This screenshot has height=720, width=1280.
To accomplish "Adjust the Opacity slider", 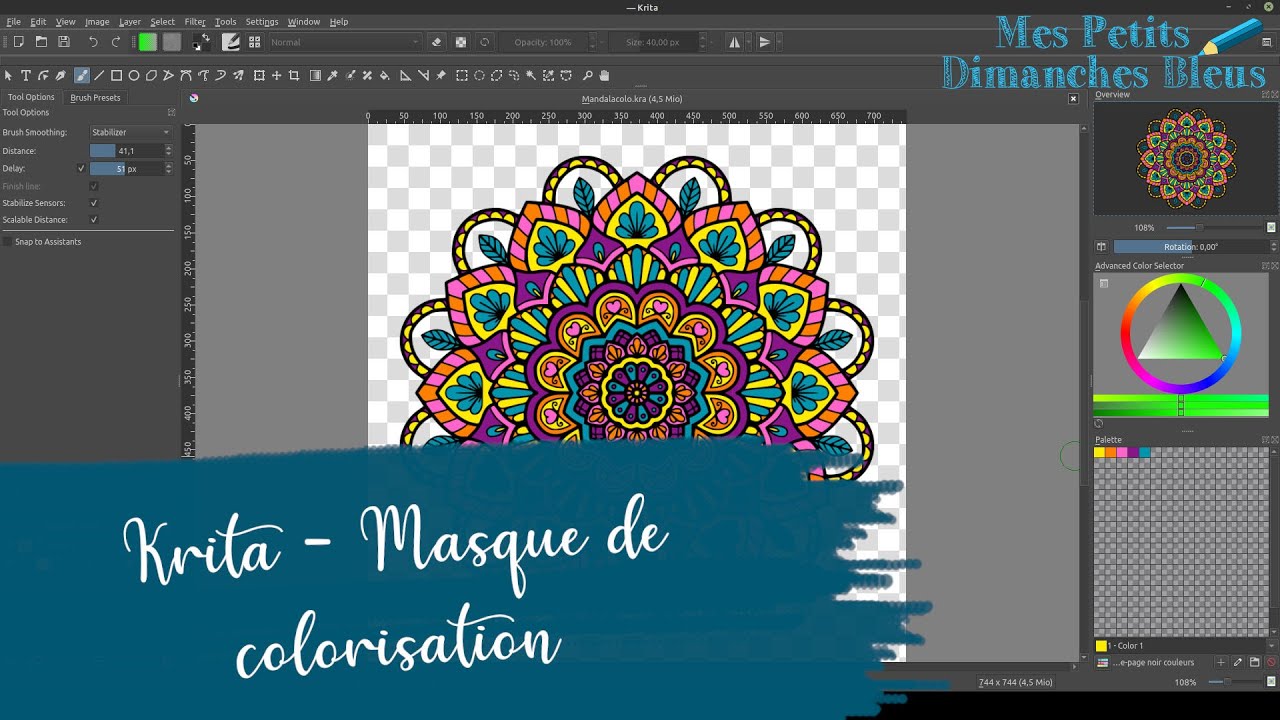I will point(545,42).
